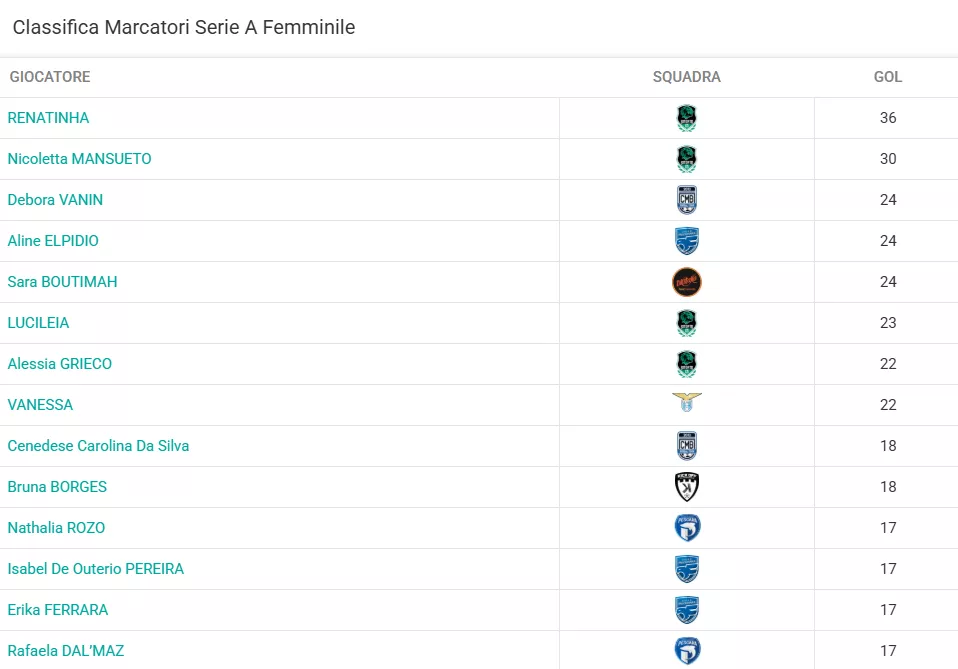Select the Erika FERRARA name link
The height and width of the screenshot is (669, 958).
(x=58, y=610)
